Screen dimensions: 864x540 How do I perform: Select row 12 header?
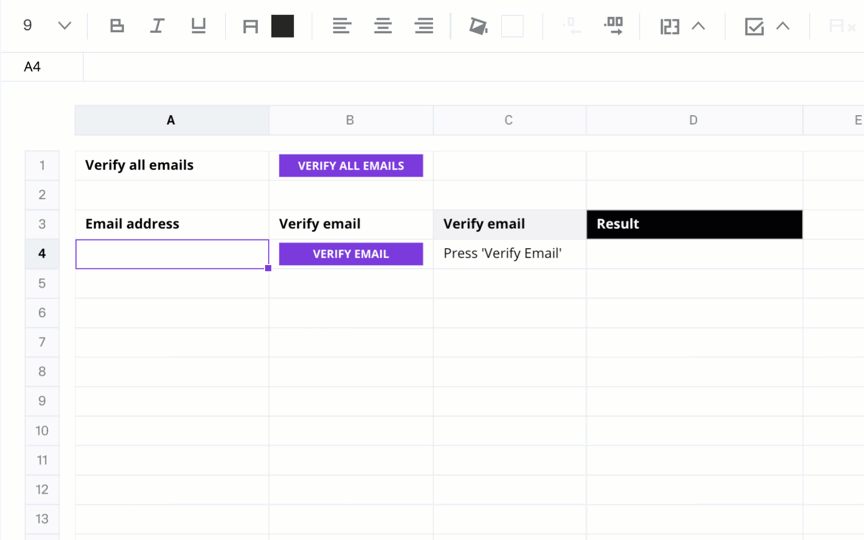pyautogui.click(x=42, y=489)
